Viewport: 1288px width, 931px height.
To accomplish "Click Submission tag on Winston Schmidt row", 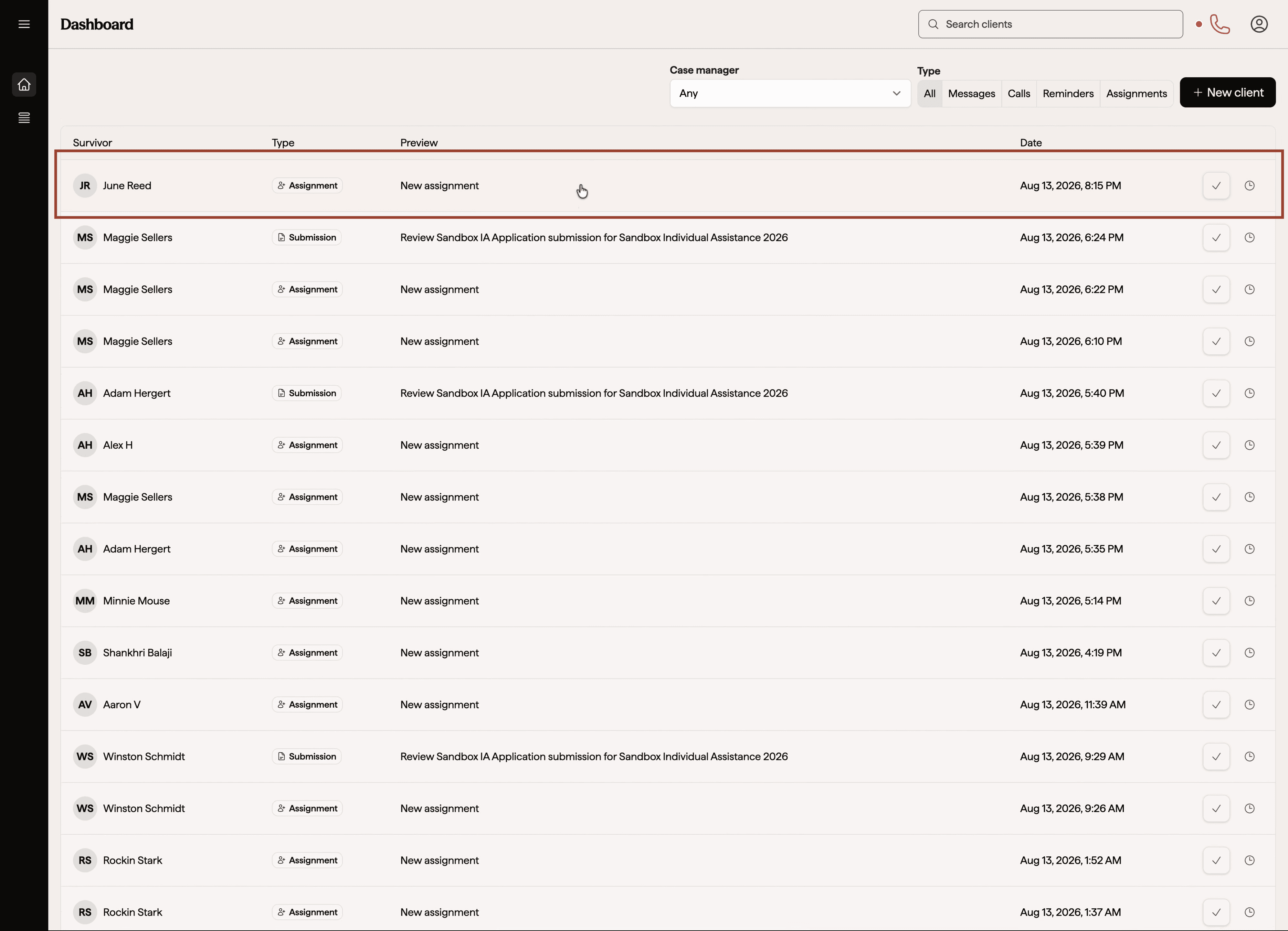I will pyautogui.click(x=306, y=757).
